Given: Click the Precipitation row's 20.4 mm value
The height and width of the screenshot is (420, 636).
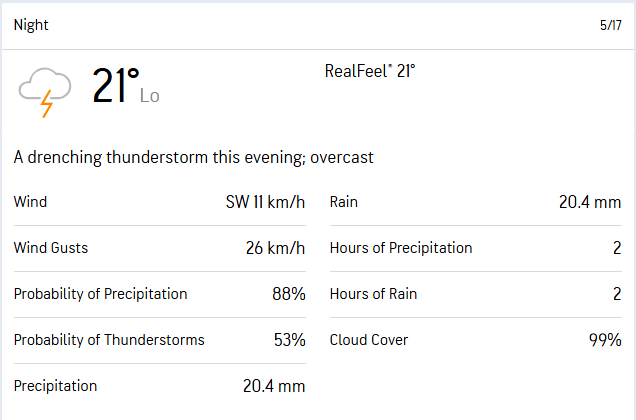Looking at the screenshot, I should (x=274, y=386).
